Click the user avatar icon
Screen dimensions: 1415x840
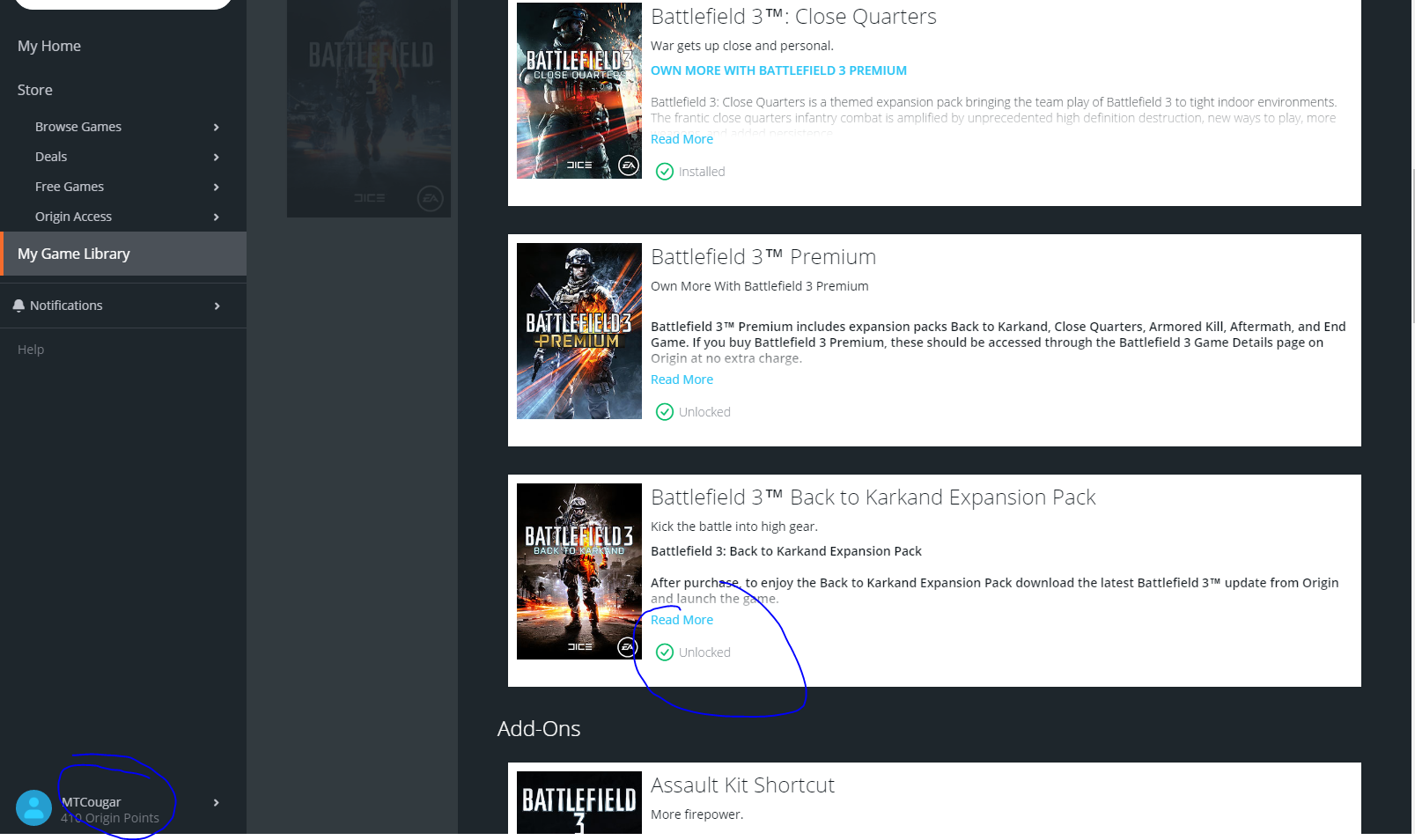pyautogui.click(x=33, y=808)
